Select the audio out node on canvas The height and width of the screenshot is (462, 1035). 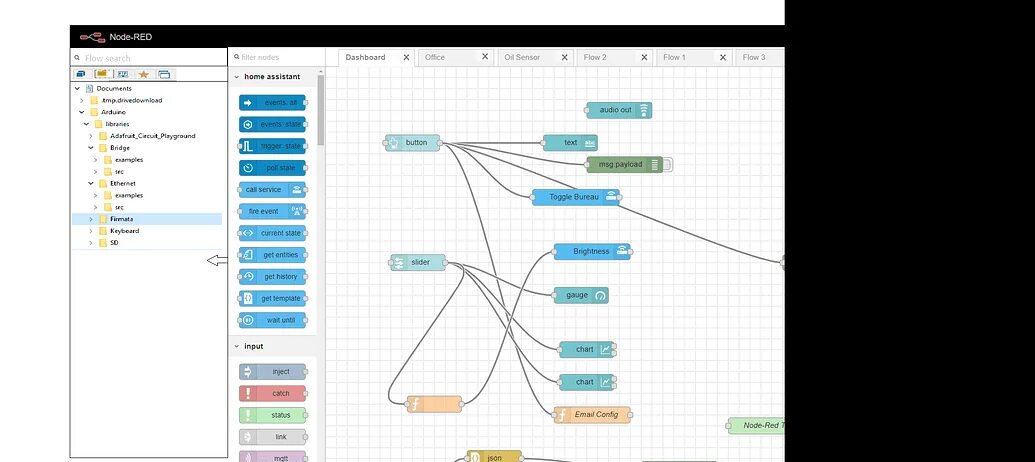618,110
